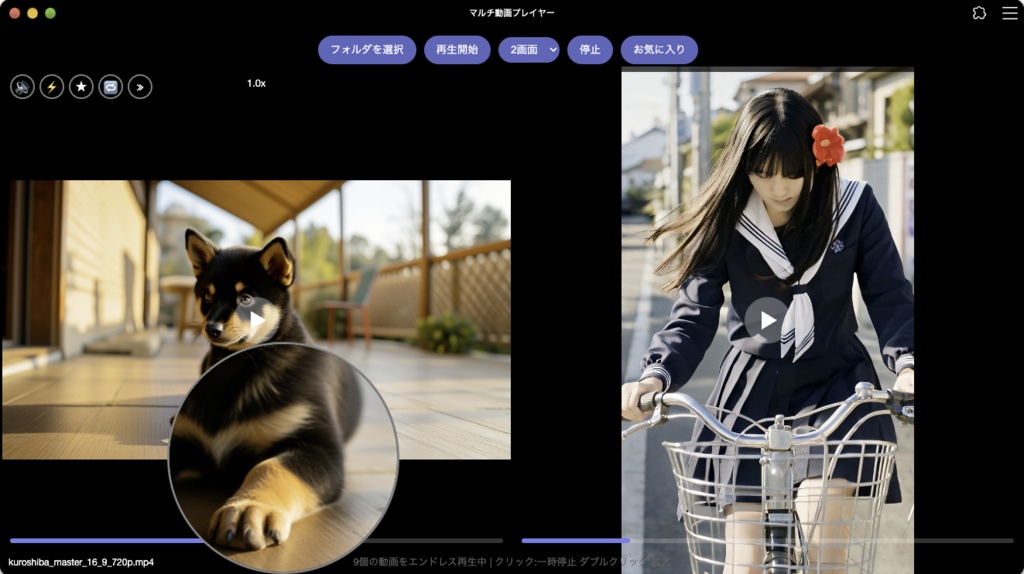Expand the 2画面 layout dropdown
The image size is (1024, 574).
(529, 50)
